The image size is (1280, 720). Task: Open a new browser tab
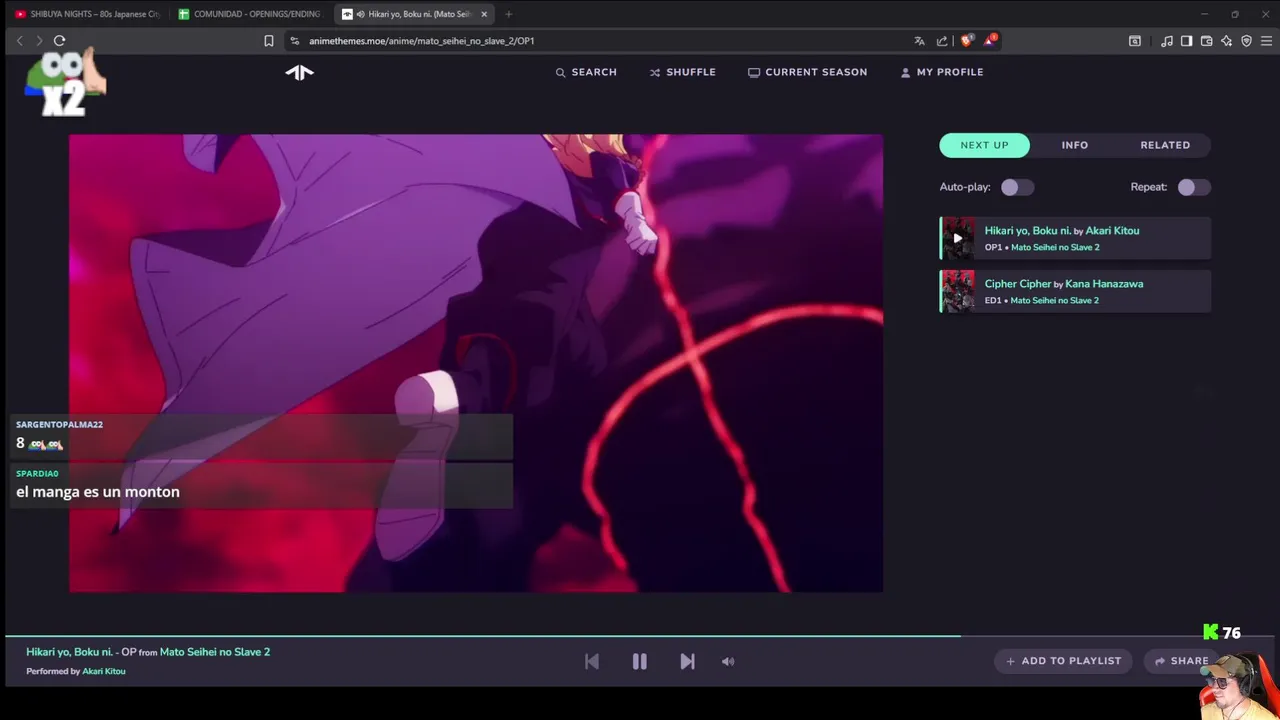pyautogui.click(x=508, y=14)
